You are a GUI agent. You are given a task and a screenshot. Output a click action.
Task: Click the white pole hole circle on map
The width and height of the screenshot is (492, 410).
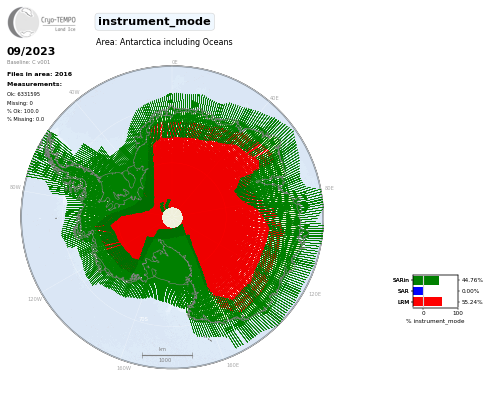(172, 218)
